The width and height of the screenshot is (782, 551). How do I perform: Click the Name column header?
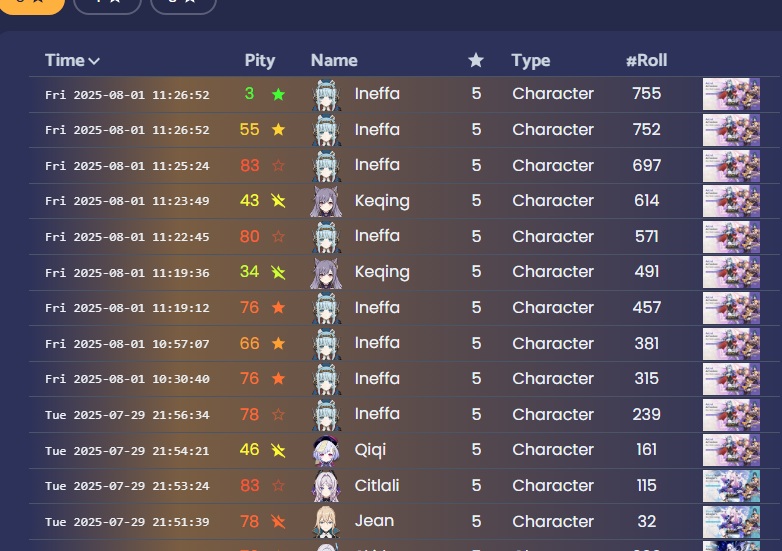tap(334, 60)
